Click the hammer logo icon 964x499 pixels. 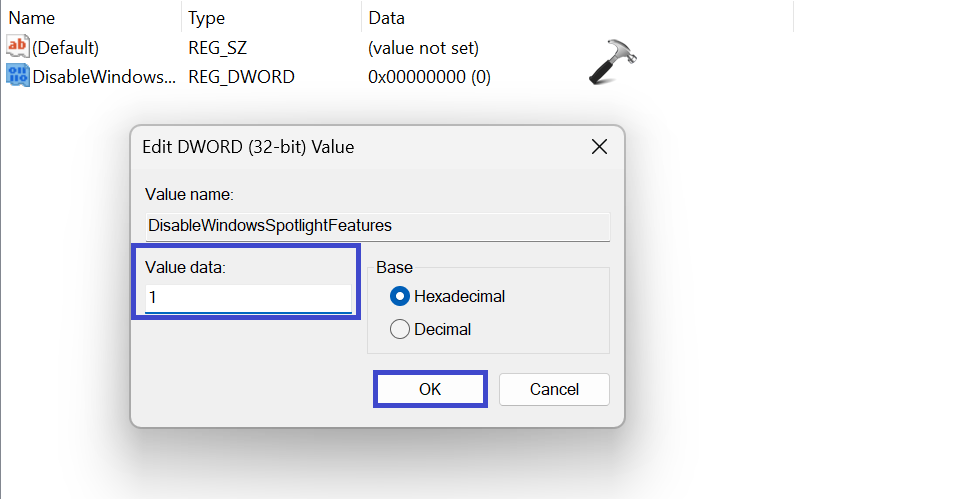pos(612,62)
